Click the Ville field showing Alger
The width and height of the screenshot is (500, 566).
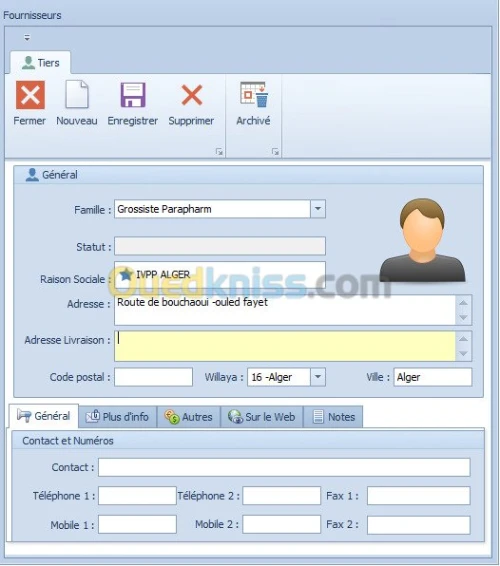click(432, 377)
